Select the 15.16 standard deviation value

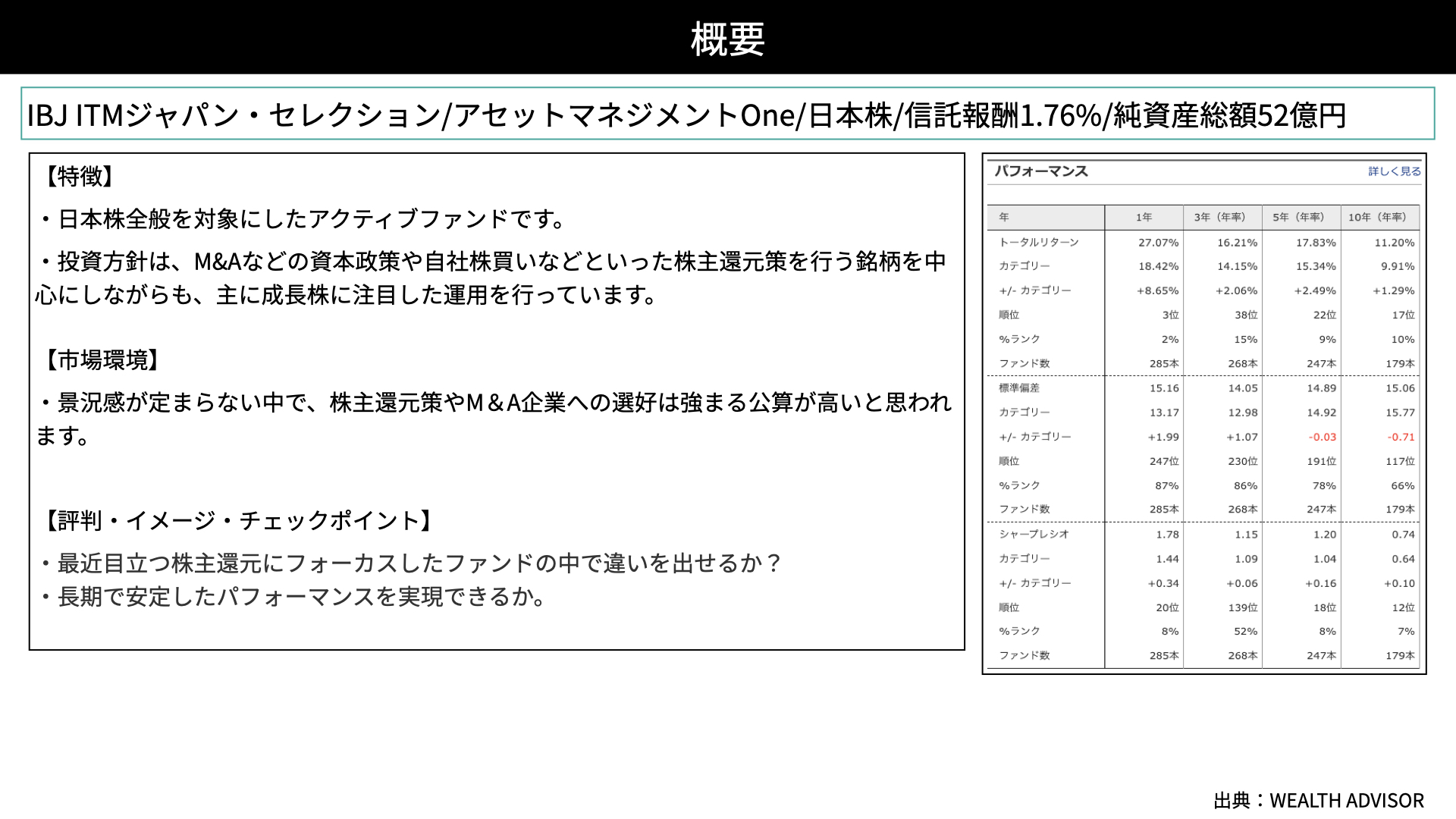[1164, 388]
